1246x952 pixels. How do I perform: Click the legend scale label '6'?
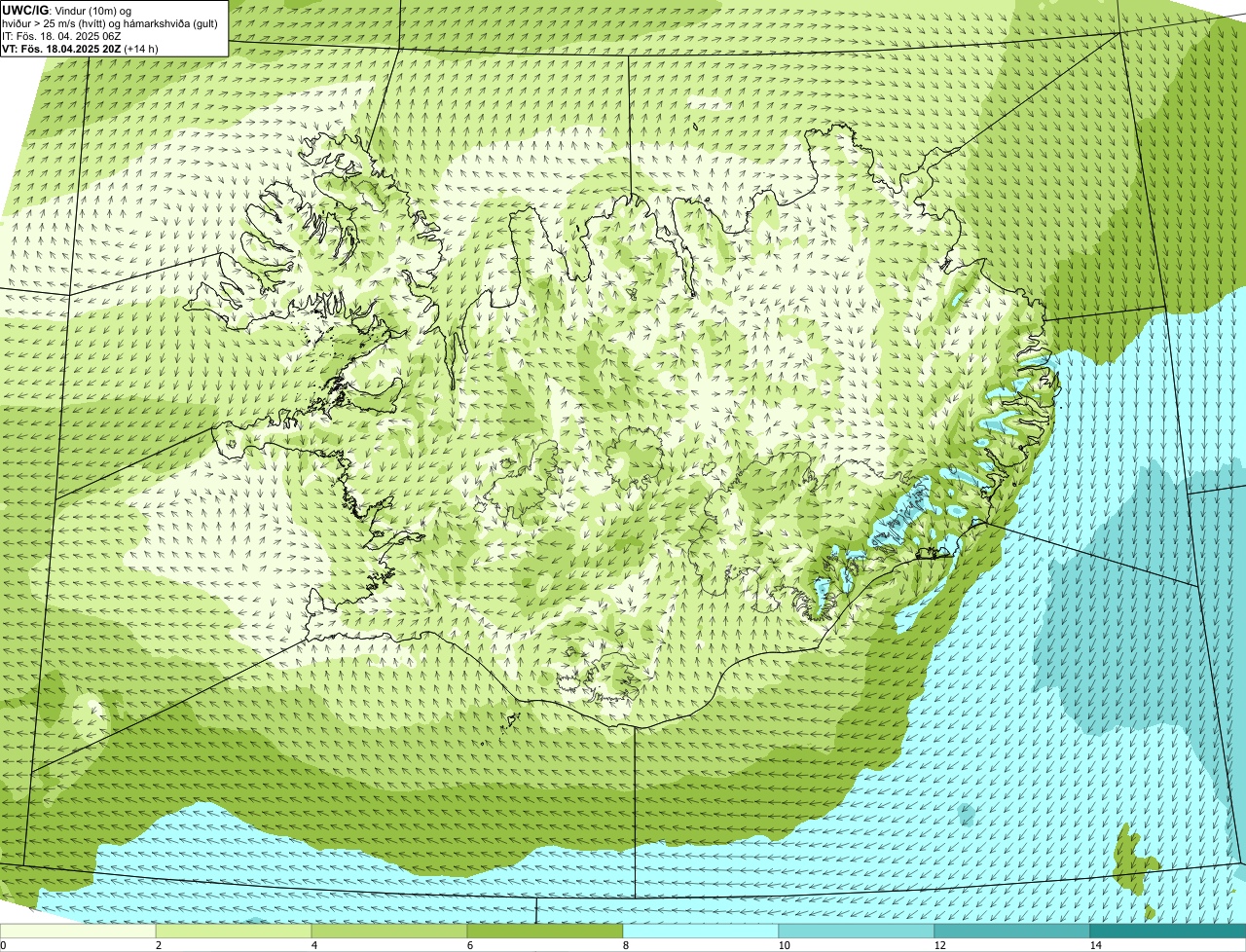470,945
